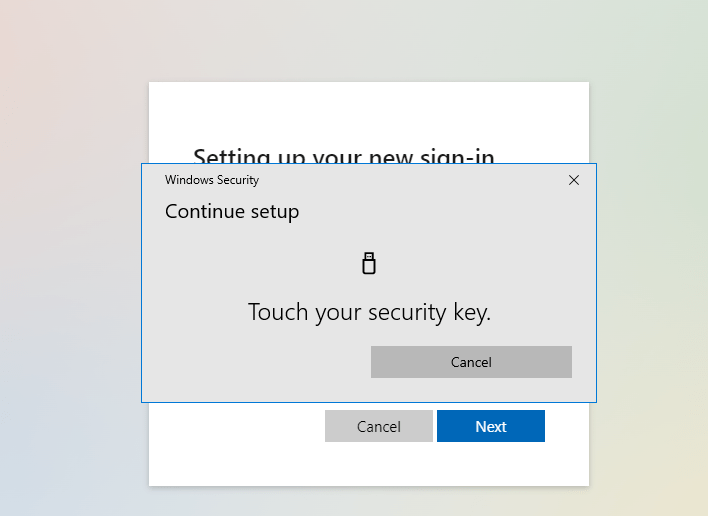Screen dimensions: 708x516
Task: Click blurred background below the setup window
Action: (x=368, y=502)
